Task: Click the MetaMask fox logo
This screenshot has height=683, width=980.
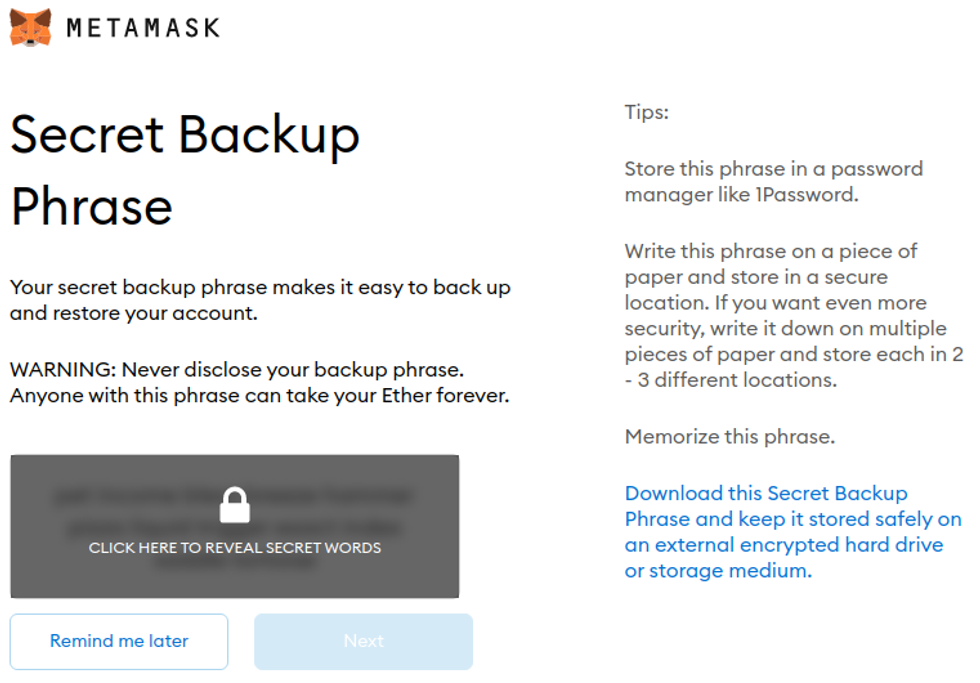Action: point(31,27)
